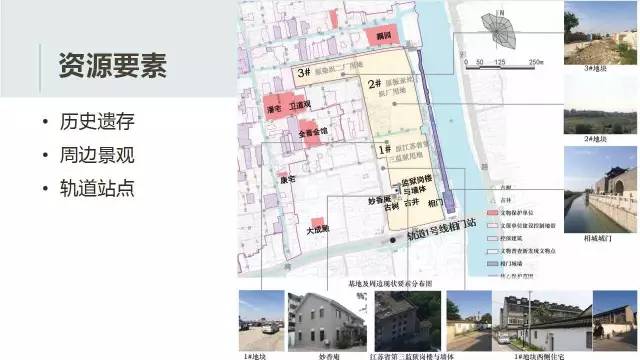Click the red 全晋会馆 building on map

310,133
